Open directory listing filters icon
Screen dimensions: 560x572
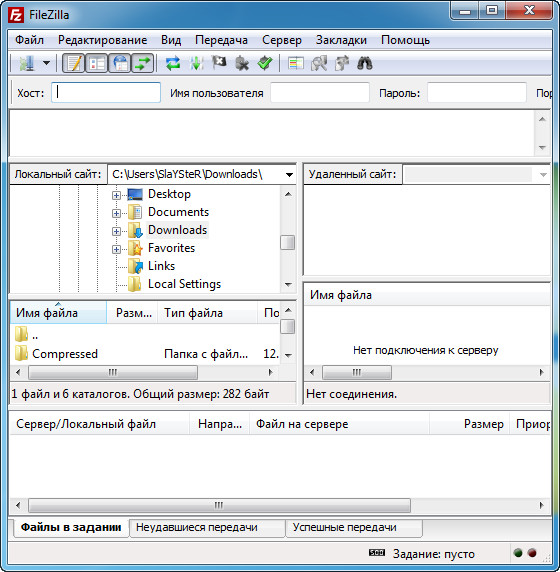pos(296,63)
